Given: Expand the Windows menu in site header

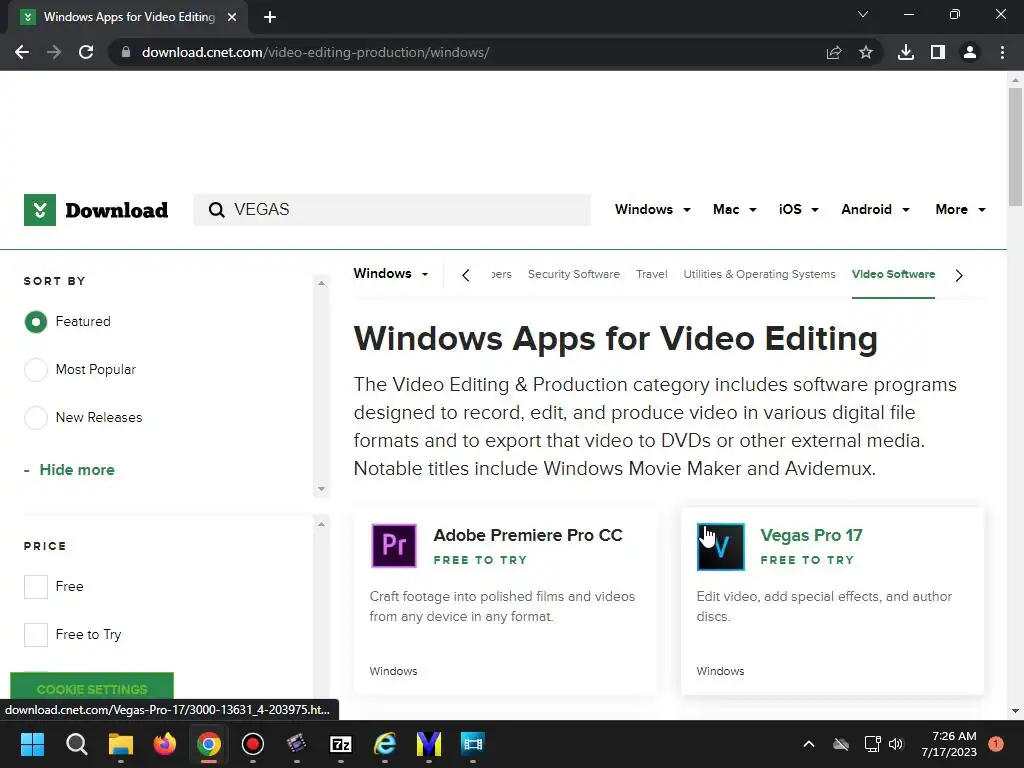Looking at the screenshot, I should click(x=652, y=210).
